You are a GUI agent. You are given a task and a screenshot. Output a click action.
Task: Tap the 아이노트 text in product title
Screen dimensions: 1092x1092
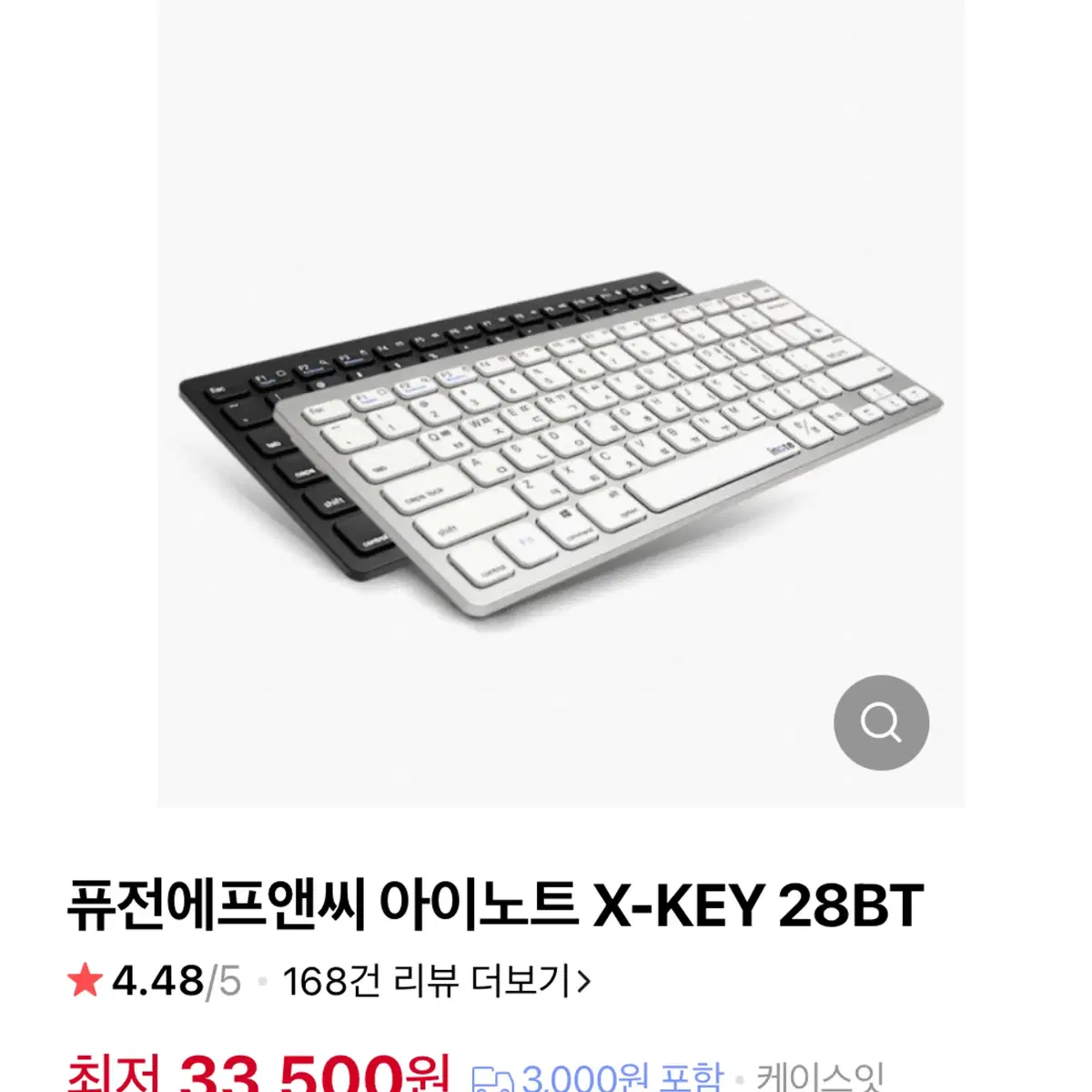click(x=478, y=905)
